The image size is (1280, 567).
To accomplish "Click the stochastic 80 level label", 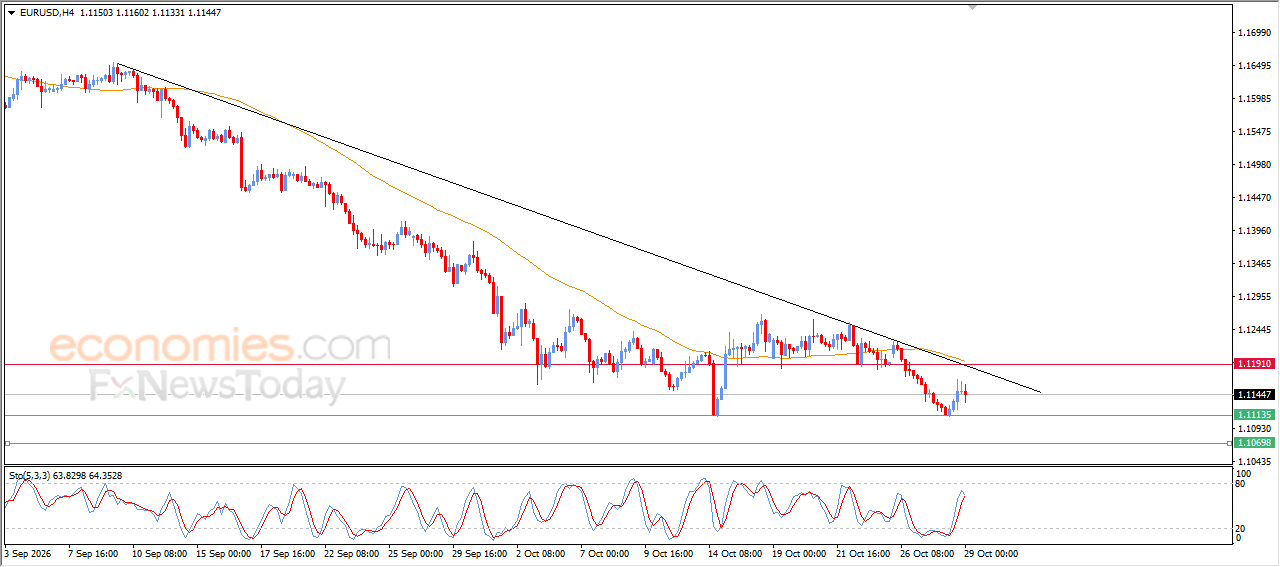I will 1242,484.
